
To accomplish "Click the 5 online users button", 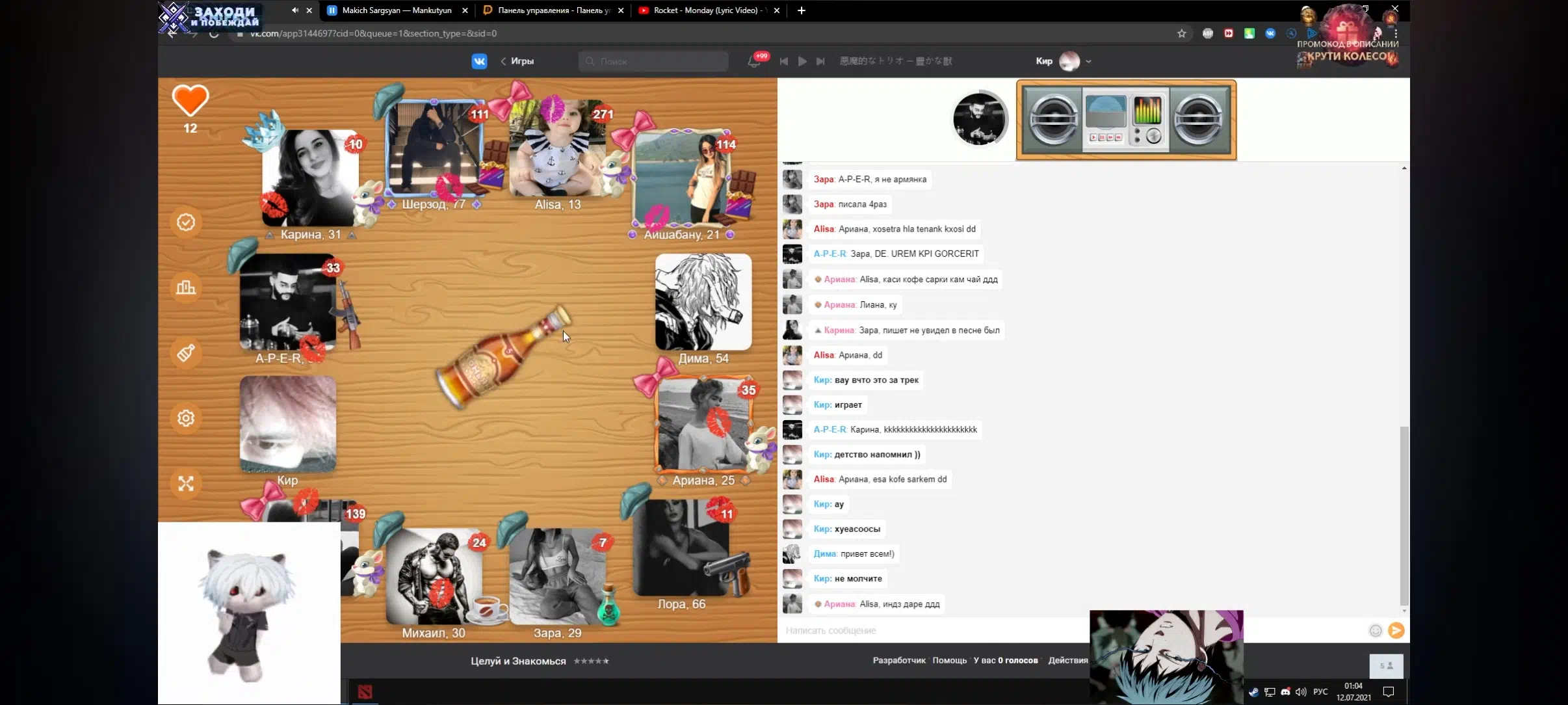I will tap(1386, 666).
